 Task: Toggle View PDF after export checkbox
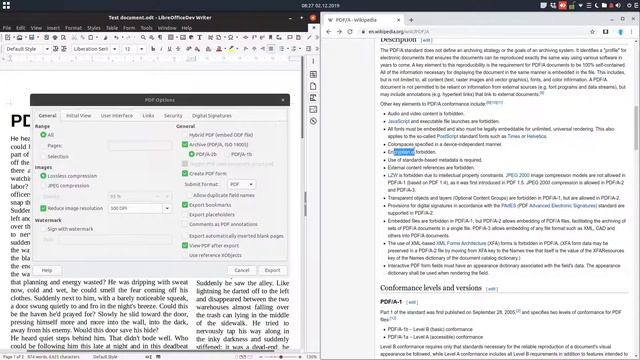pos(185,246)
